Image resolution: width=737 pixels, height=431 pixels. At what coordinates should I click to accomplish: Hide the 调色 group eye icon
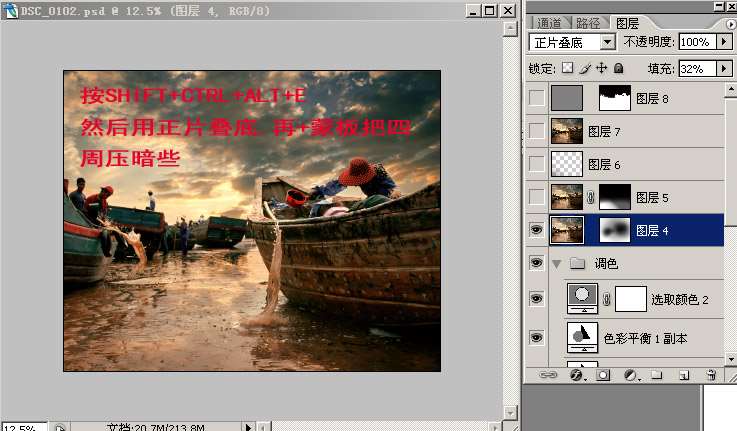coord(537,264)
